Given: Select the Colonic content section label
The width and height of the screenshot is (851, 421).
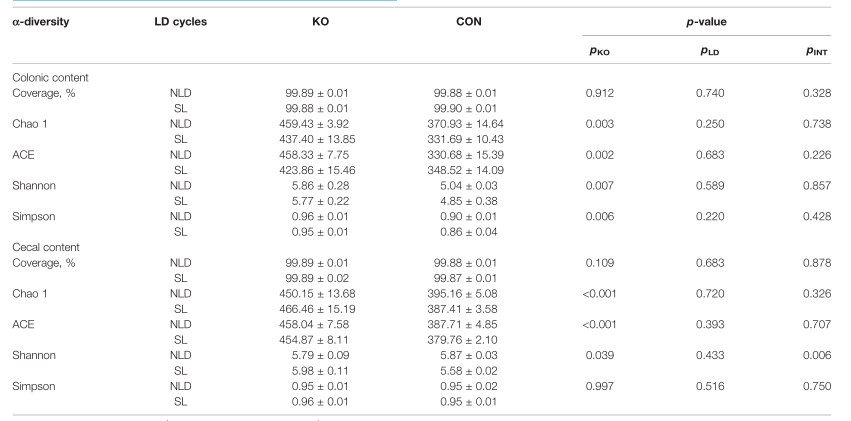Looking at the screenshot, I should [50, 78].
